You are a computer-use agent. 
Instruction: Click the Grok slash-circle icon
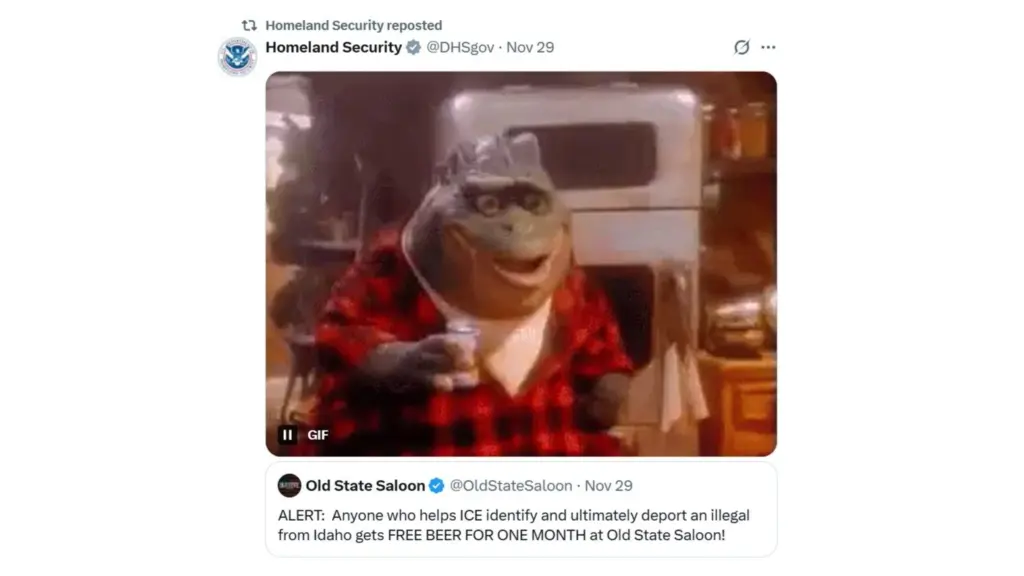[741, 47]
